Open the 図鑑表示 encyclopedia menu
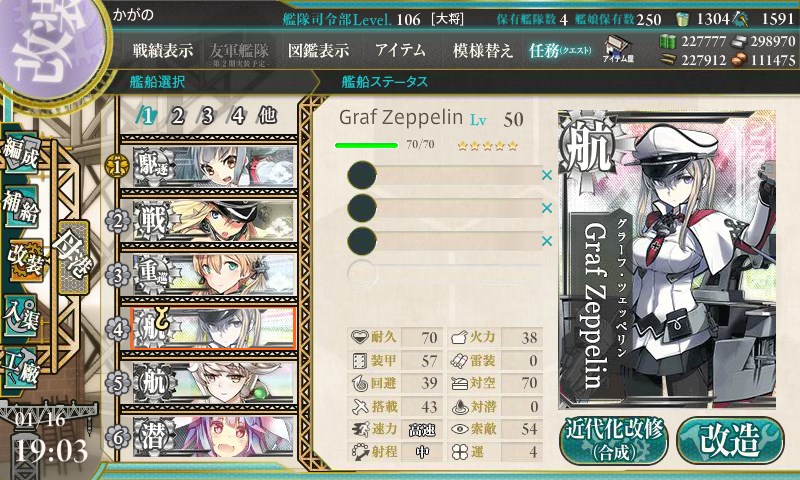 (x=318, y=50)
